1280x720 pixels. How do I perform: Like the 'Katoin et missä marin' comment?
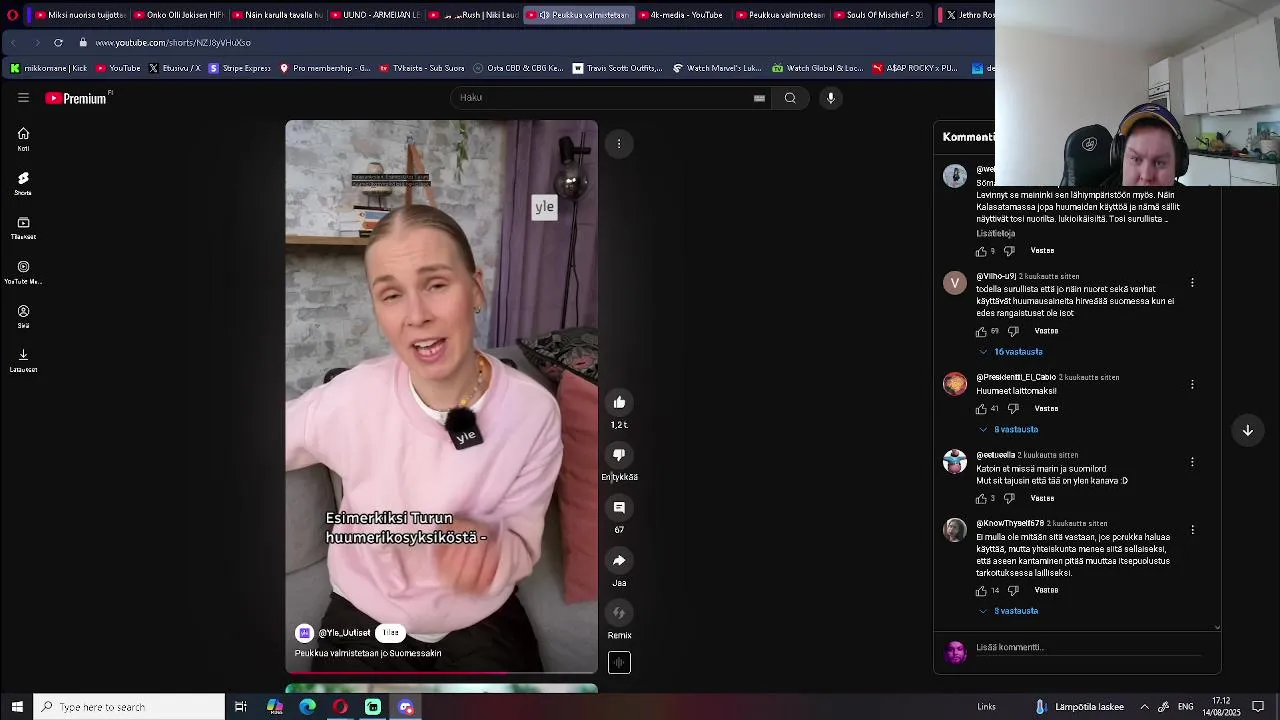pyautogui.click(x=981, y=498)
